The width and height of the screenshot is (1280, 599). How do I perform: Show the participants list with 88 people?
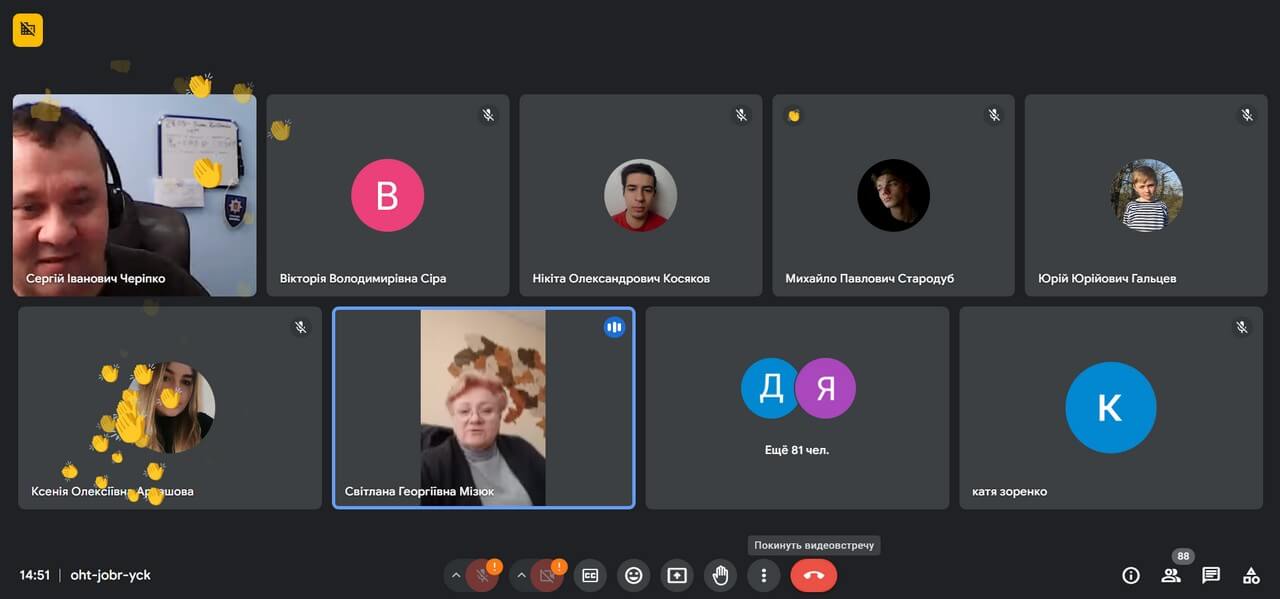pos(1171,575)
